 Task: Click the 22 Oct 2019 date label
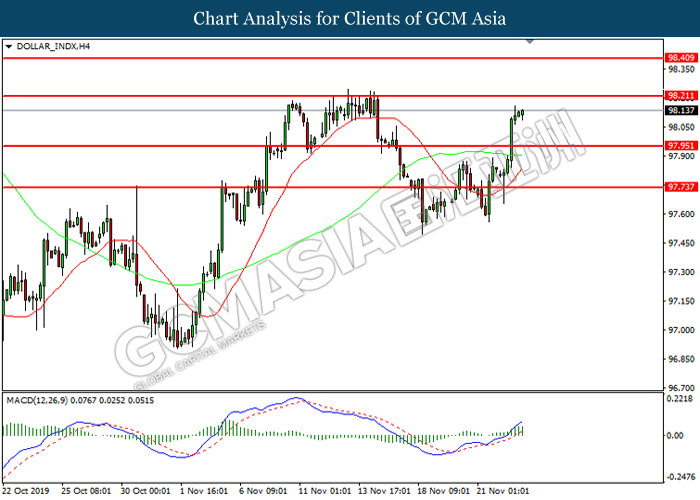[26, 491]
